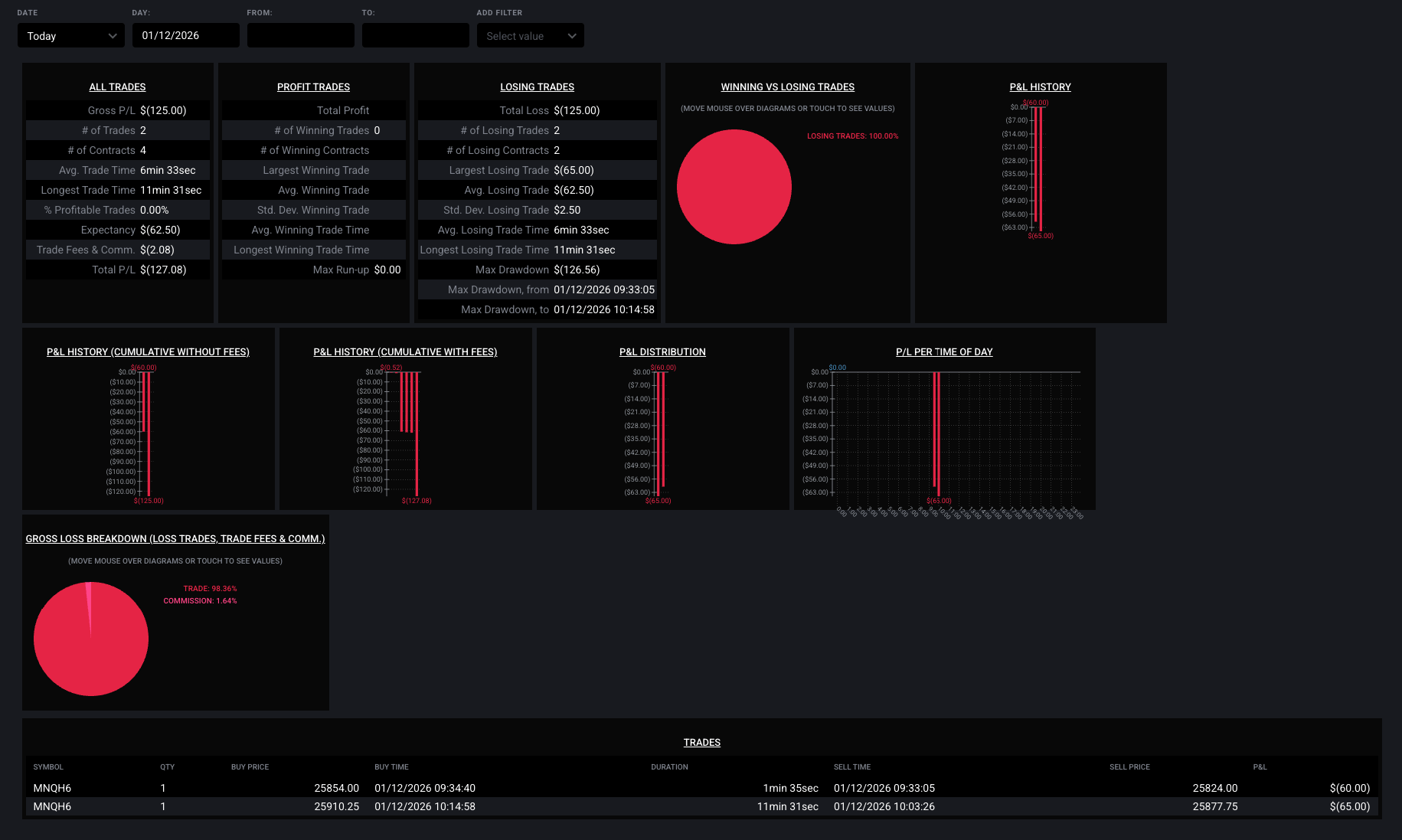The height and width of the screenshot is (840, 1402).
Task: Click the Expectancy value $(62.50)
Action: point(160,230)
